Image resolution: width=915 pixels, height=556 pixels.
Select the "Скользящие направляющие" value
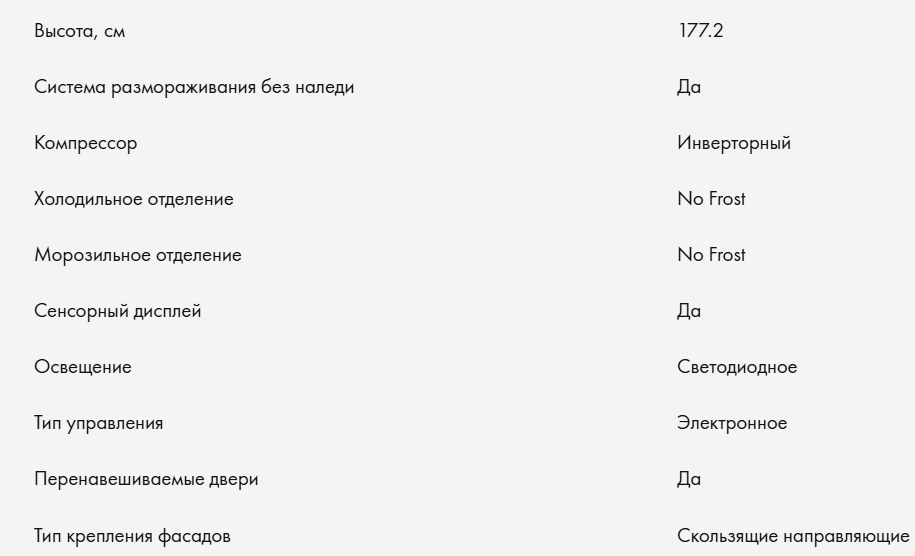point(794,536)
